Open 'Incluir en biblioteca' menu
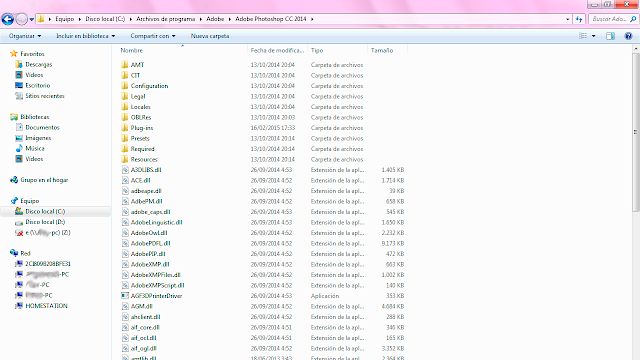Screen dimensions: 640x360 coord(86,36)
